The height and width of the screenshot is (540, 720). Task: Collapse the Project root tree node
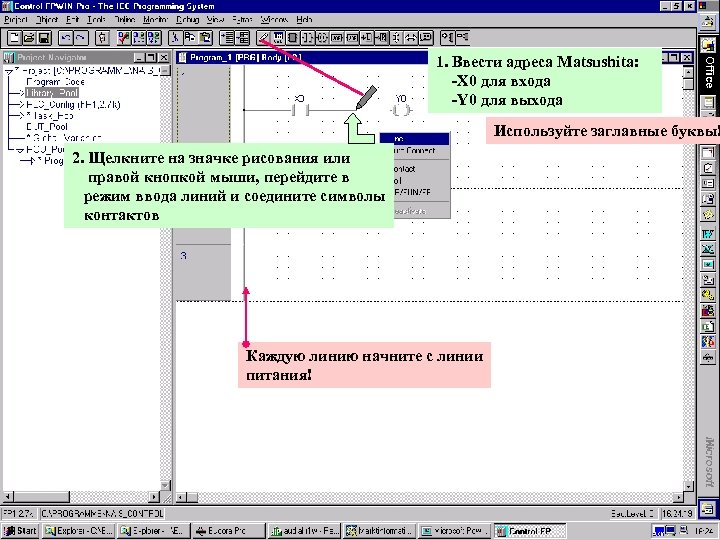pyautogui.click(x=9, y=72)
